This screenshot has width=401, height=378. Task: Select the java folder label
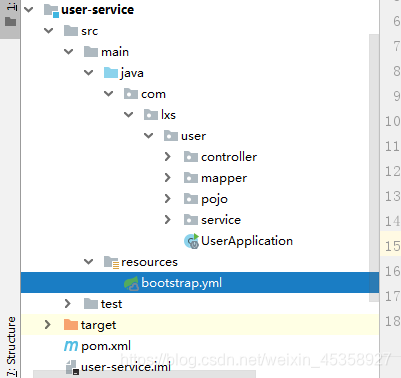[132, 73]
